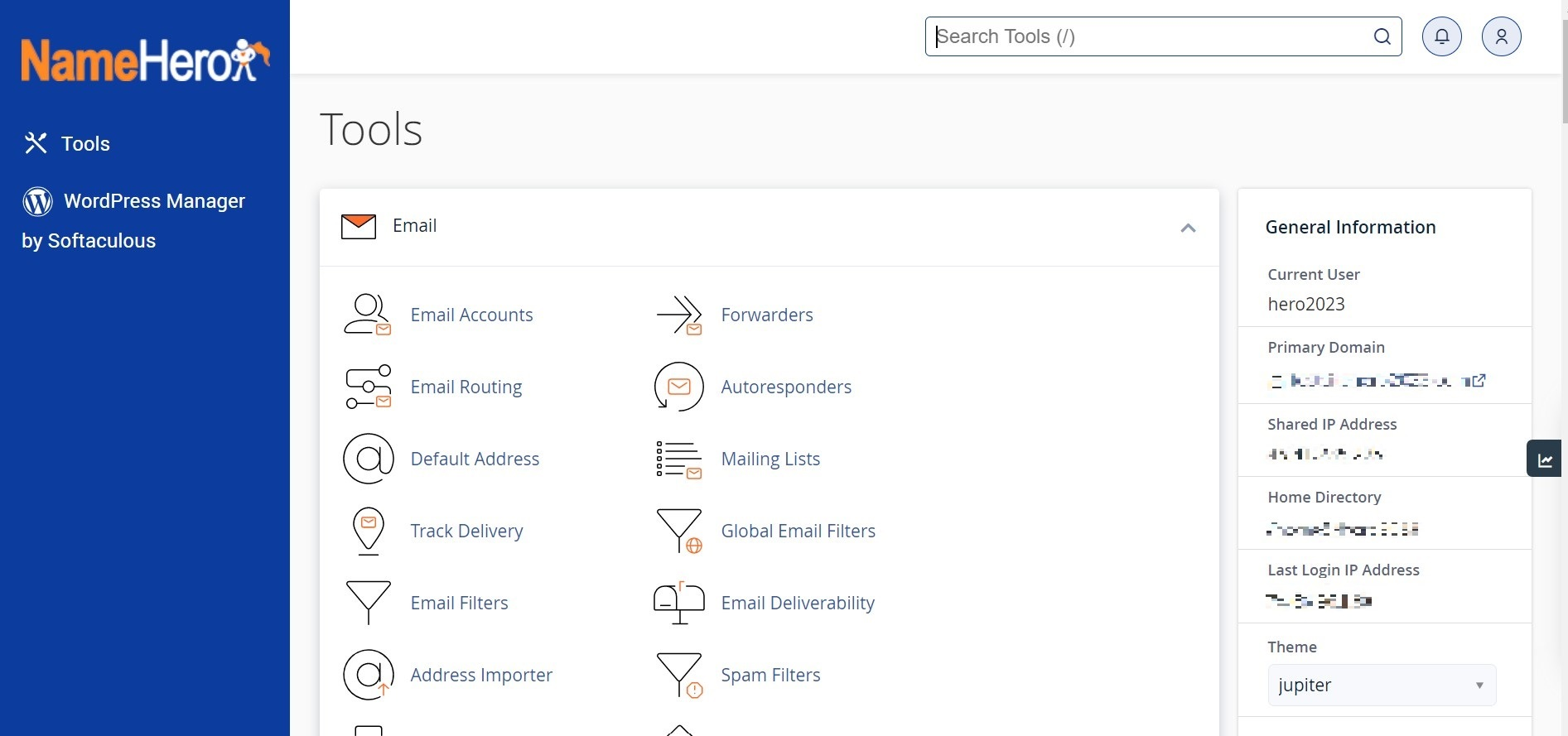
Task: Open the Autoresponders link
Action: coord(786,387)
